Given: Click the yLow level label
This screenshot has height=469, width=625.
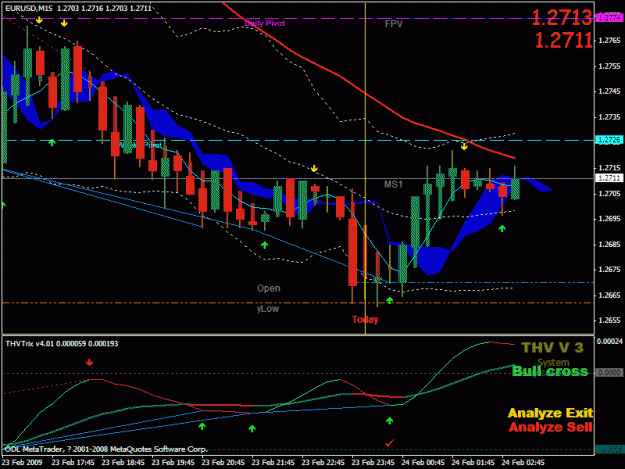Looking at the screenshot, I should pyautogui.click(x=268, y=308).
